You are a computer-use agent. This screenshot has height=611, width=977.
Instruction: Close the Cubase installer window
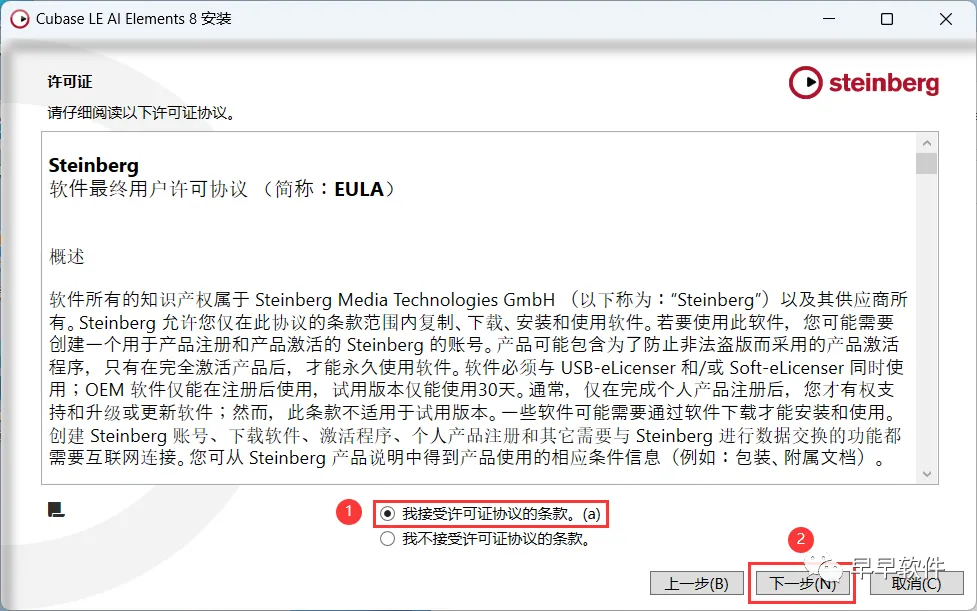click(945, 19)
